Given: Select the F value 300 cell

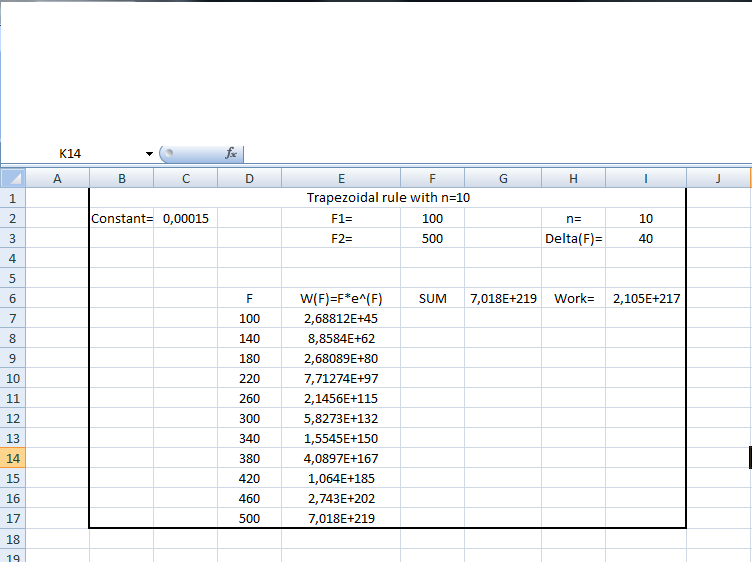Looking at the screenshot, I should [249, 418].
